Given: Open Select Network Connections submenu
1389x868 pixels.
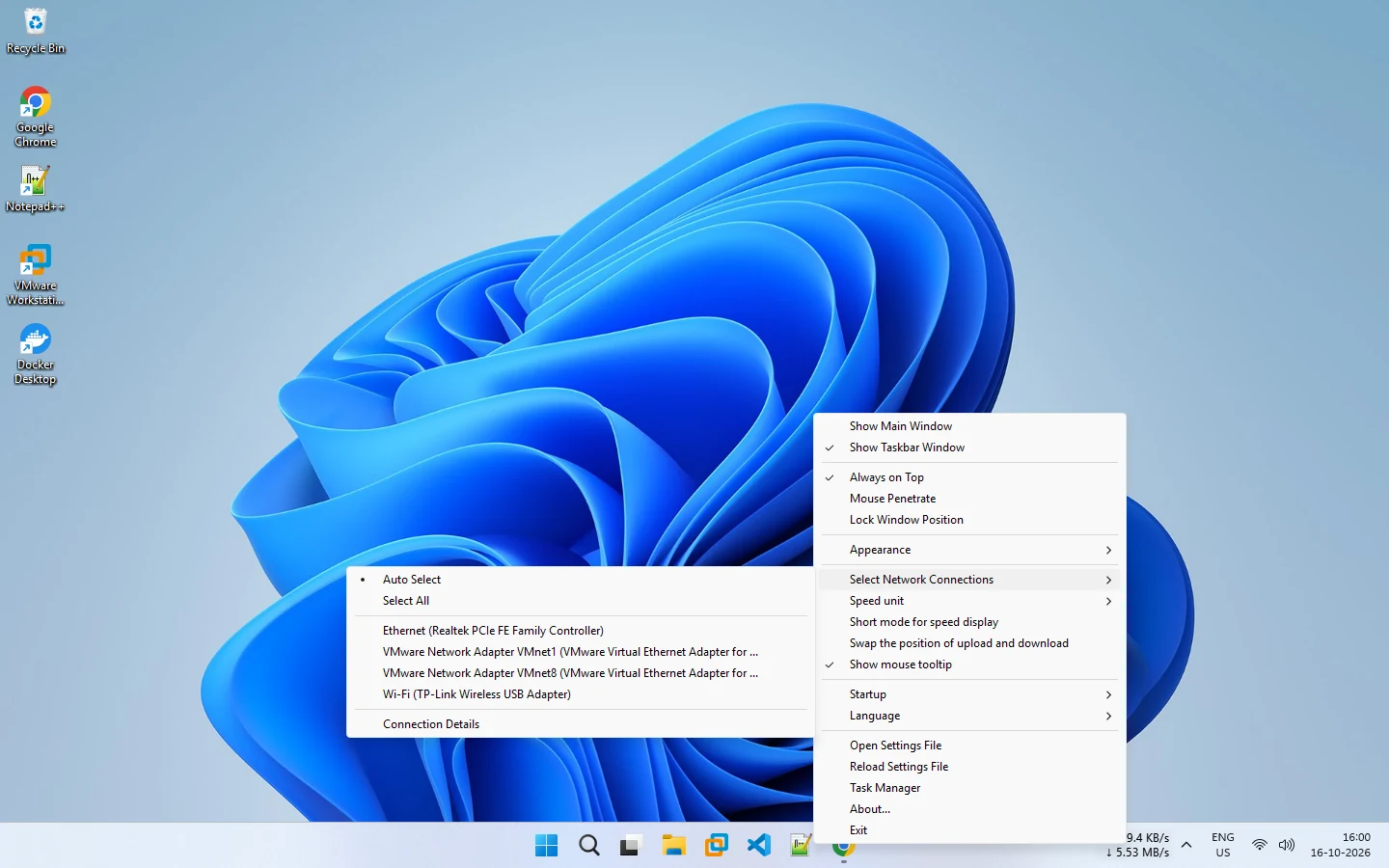Looking at the screenshot, I should (969, 580).
